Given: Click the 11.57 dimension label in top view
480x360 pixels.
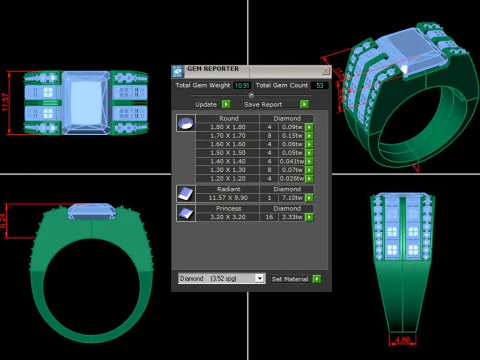Looking at the screenshot, I should 5,102.
